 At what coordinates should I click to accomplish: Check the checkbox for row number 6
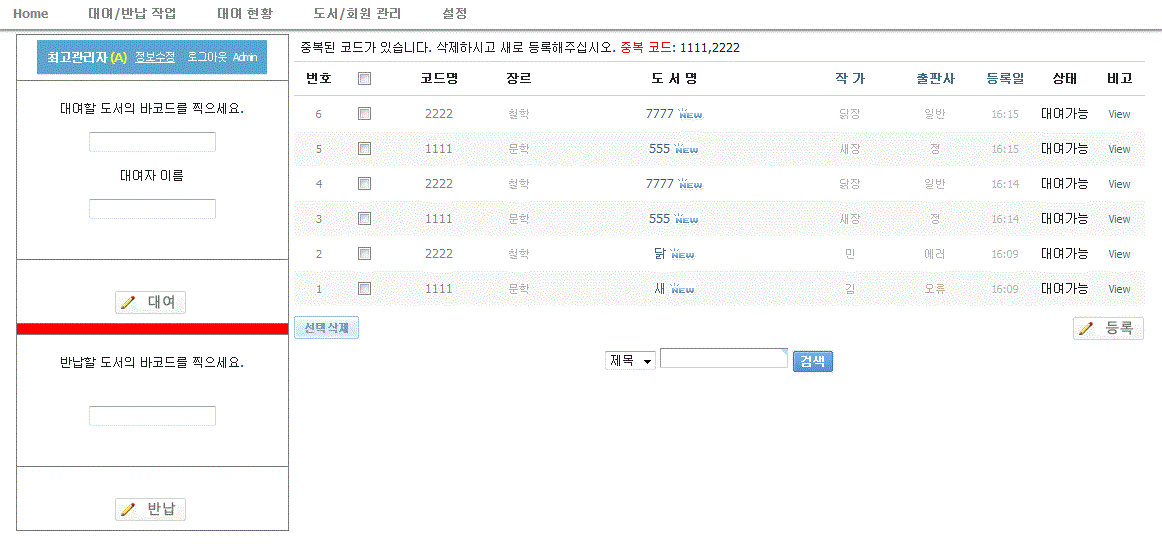pos(364,113)
